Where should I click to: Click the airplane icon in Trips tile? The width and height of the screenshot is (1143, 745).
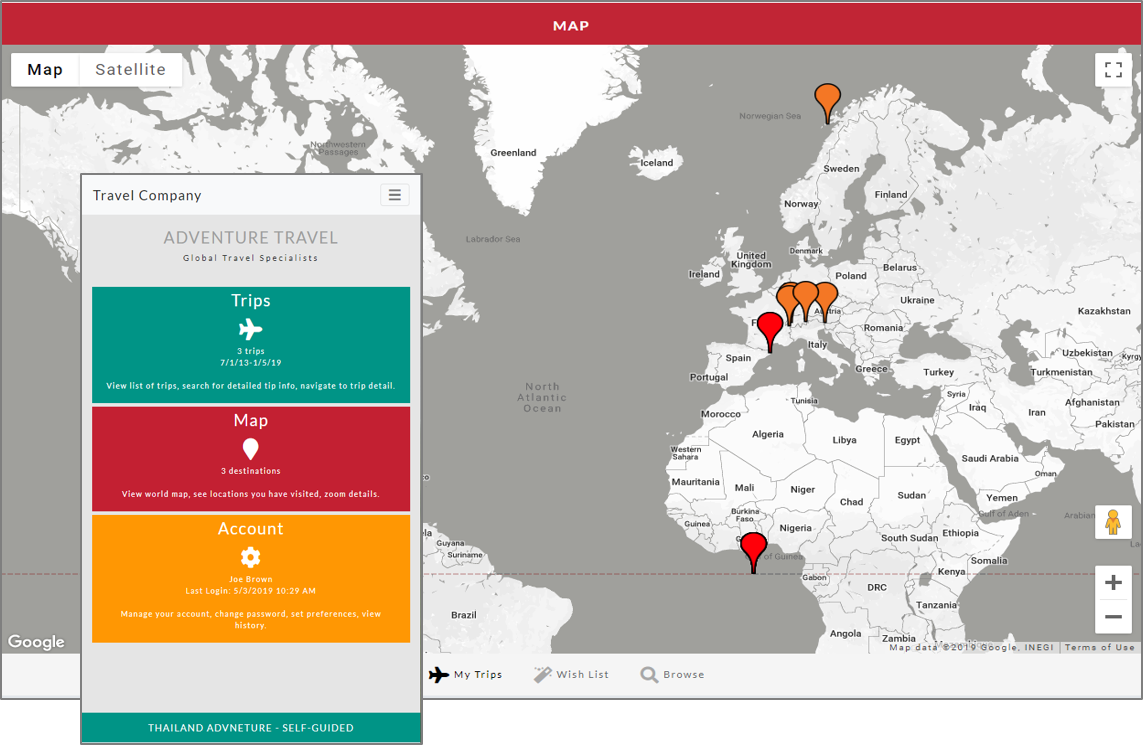[x=250, y=329]
